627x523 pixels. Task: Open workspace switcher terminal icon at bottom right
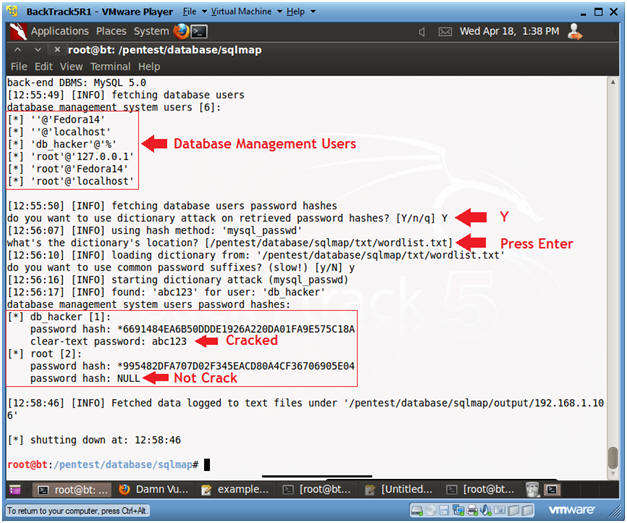point(552,490)
